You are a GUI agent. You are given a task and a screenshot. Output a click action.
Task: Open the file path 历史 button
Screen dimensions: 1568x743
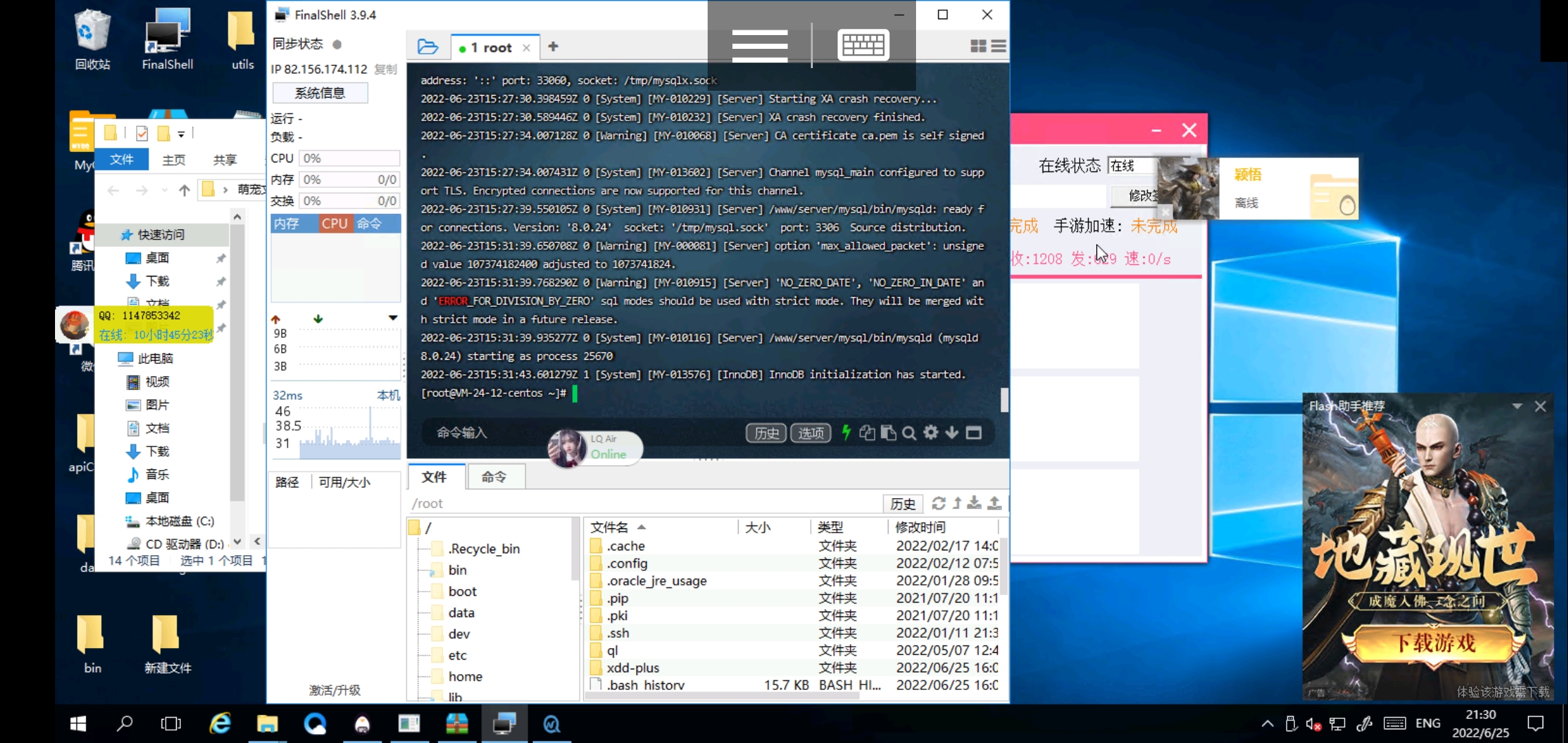point(902,504)
